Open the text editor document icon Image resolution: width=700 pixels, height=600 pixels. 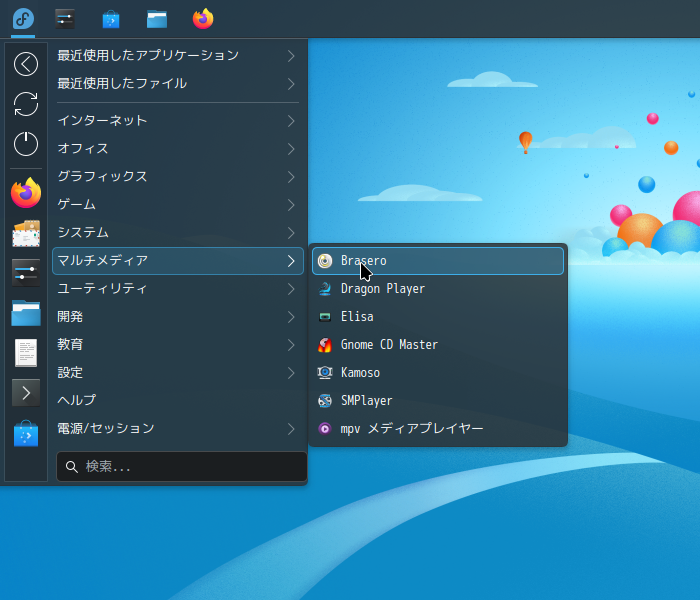coord(26,353)
